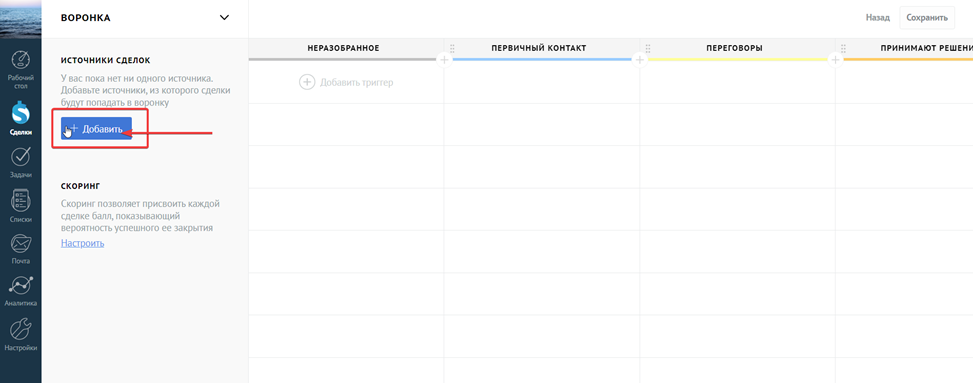The width and height of the screenshot is (973, 383).
Task: Open the Настроить scoring link
Action: 83,243
